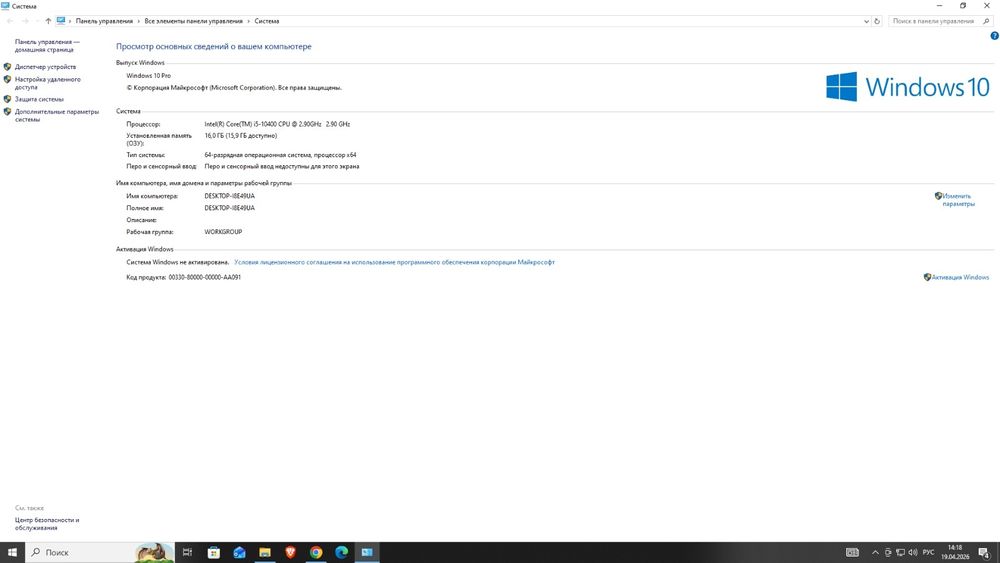Click shield icon beside Защита системы
Viewport: 1000px width, 563px height.
8,99
